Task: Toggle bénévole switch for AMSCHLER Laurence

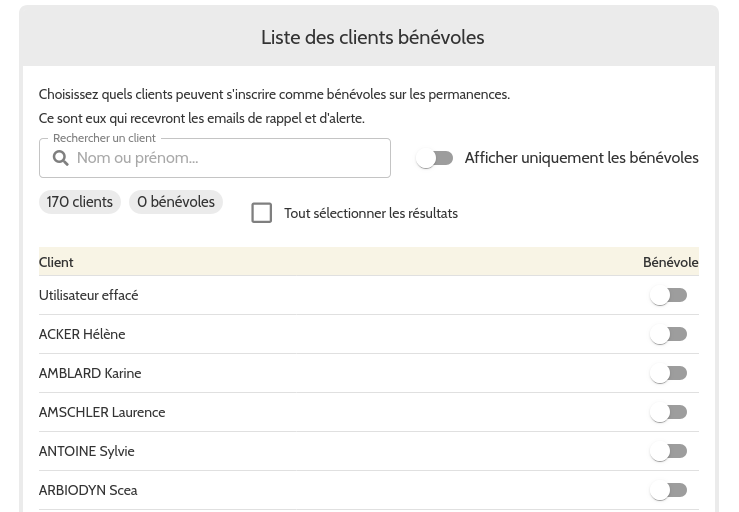Action: point(668,412)
